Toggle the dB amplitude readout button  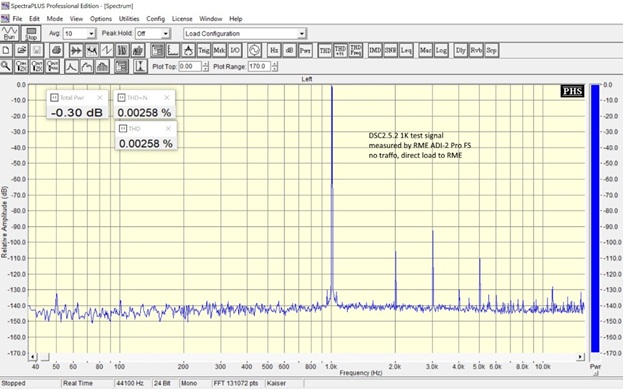[289, 50]
